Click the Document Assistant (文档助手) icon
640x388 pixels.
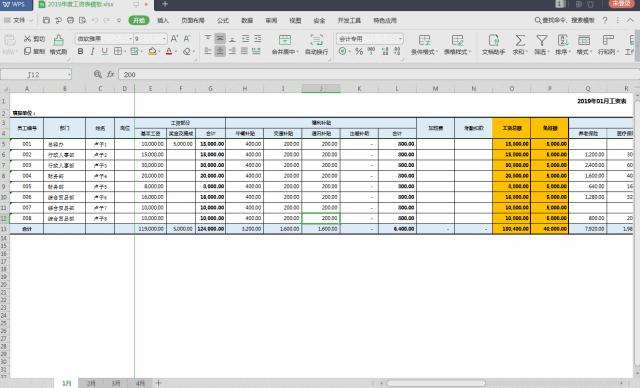(x=493, y=44)
